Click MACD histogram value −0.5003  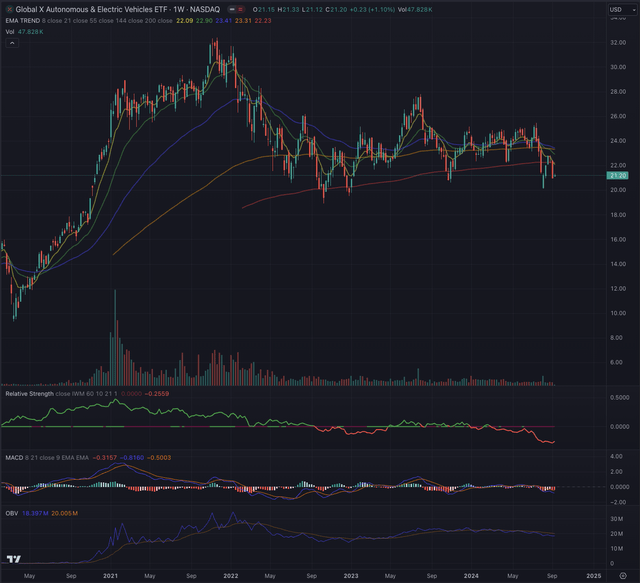click(x=159, y=458)
